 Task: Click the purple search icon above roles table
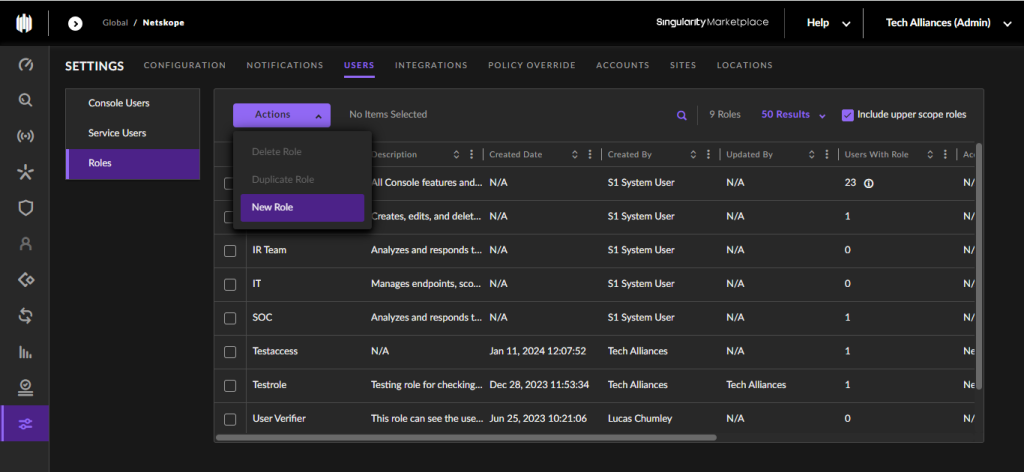681,116
